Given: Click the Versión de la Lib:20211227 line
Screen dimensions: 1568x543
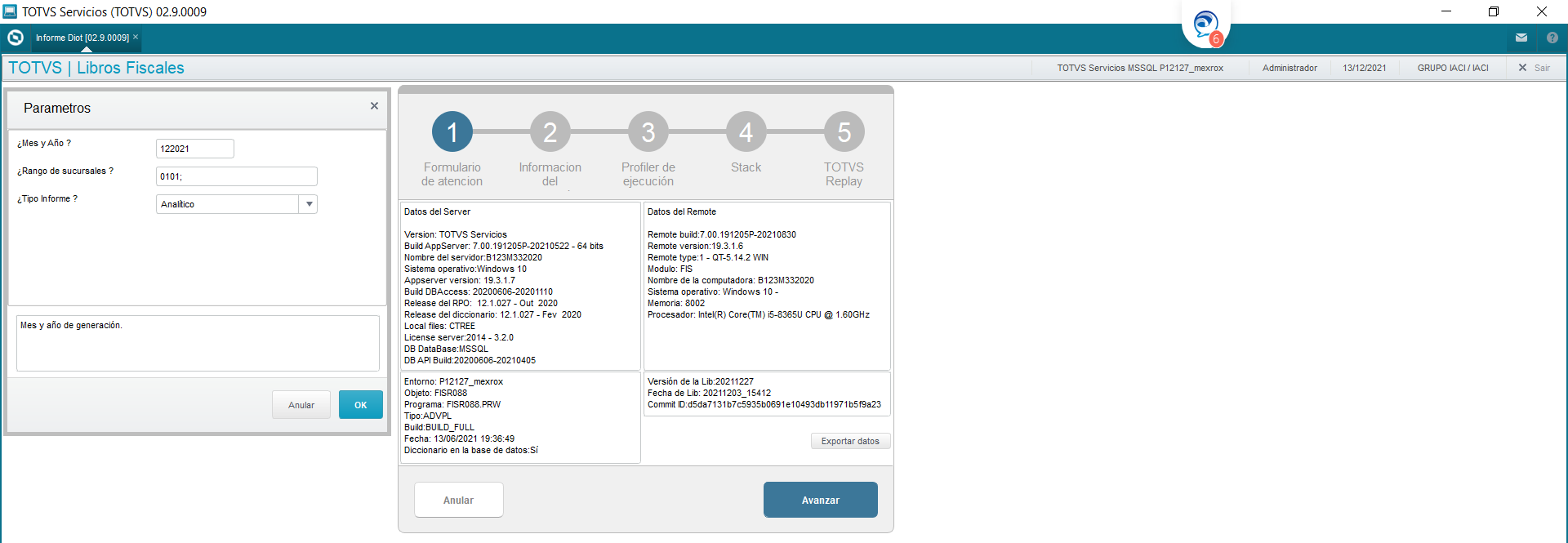Looking at the screenshot, I should click(x=701, y=381).
